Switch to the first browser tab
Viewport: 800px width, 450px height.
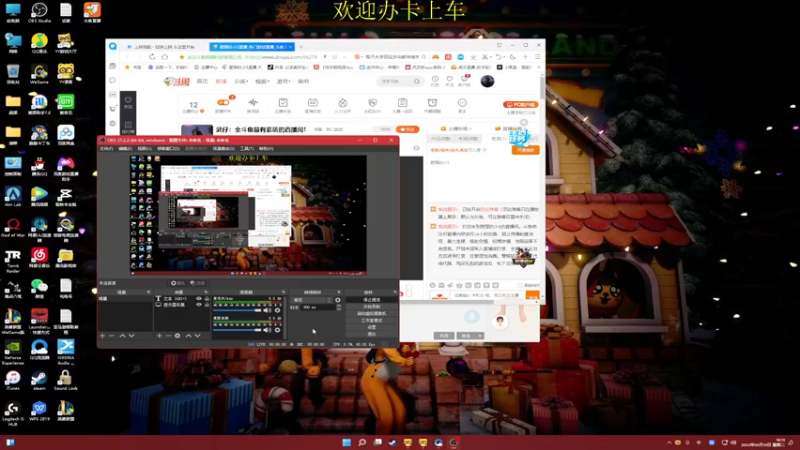[x=164, y=46]
